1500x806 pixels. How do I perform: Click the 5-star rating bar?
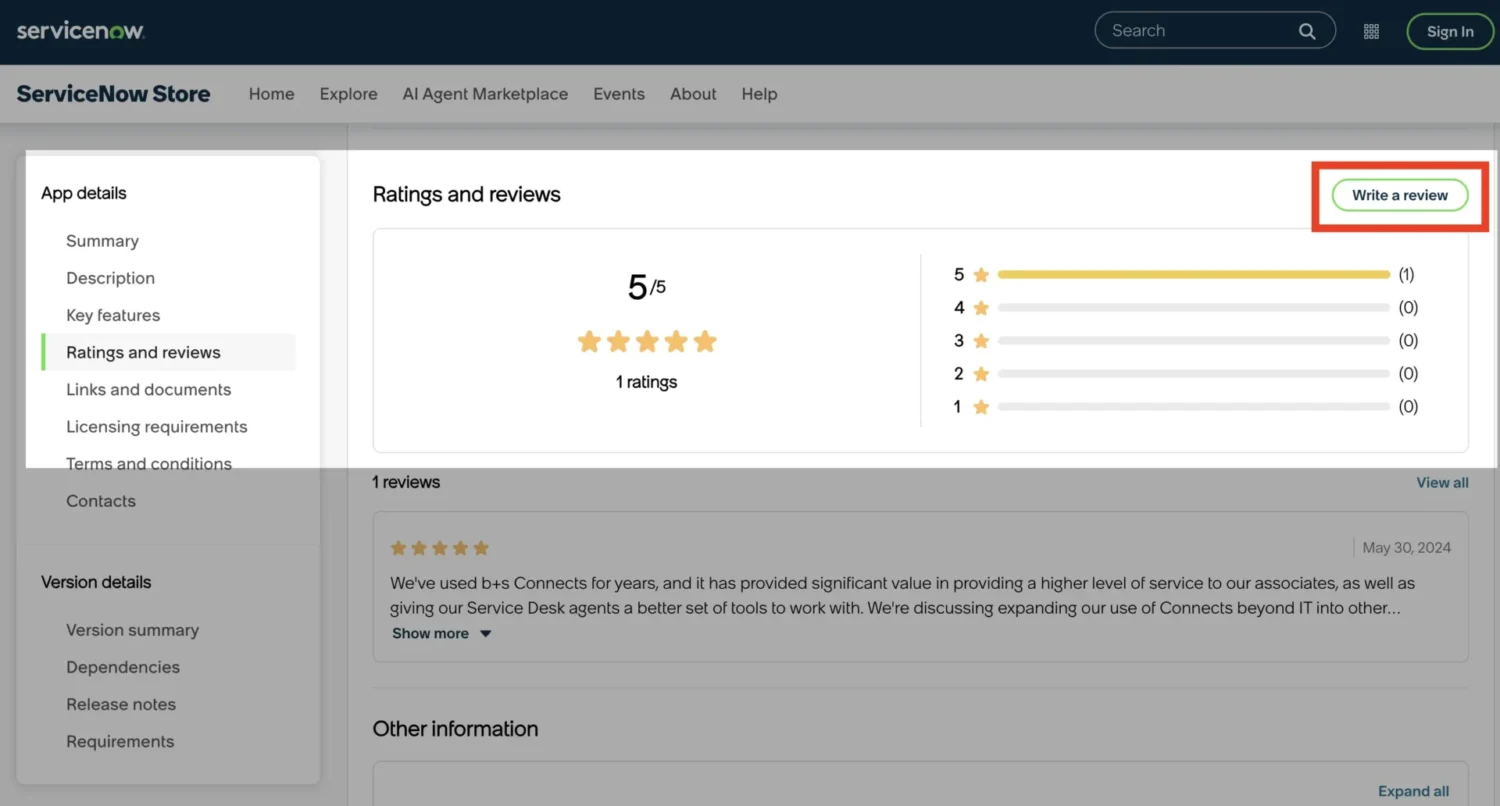(x=1193, y=274)
